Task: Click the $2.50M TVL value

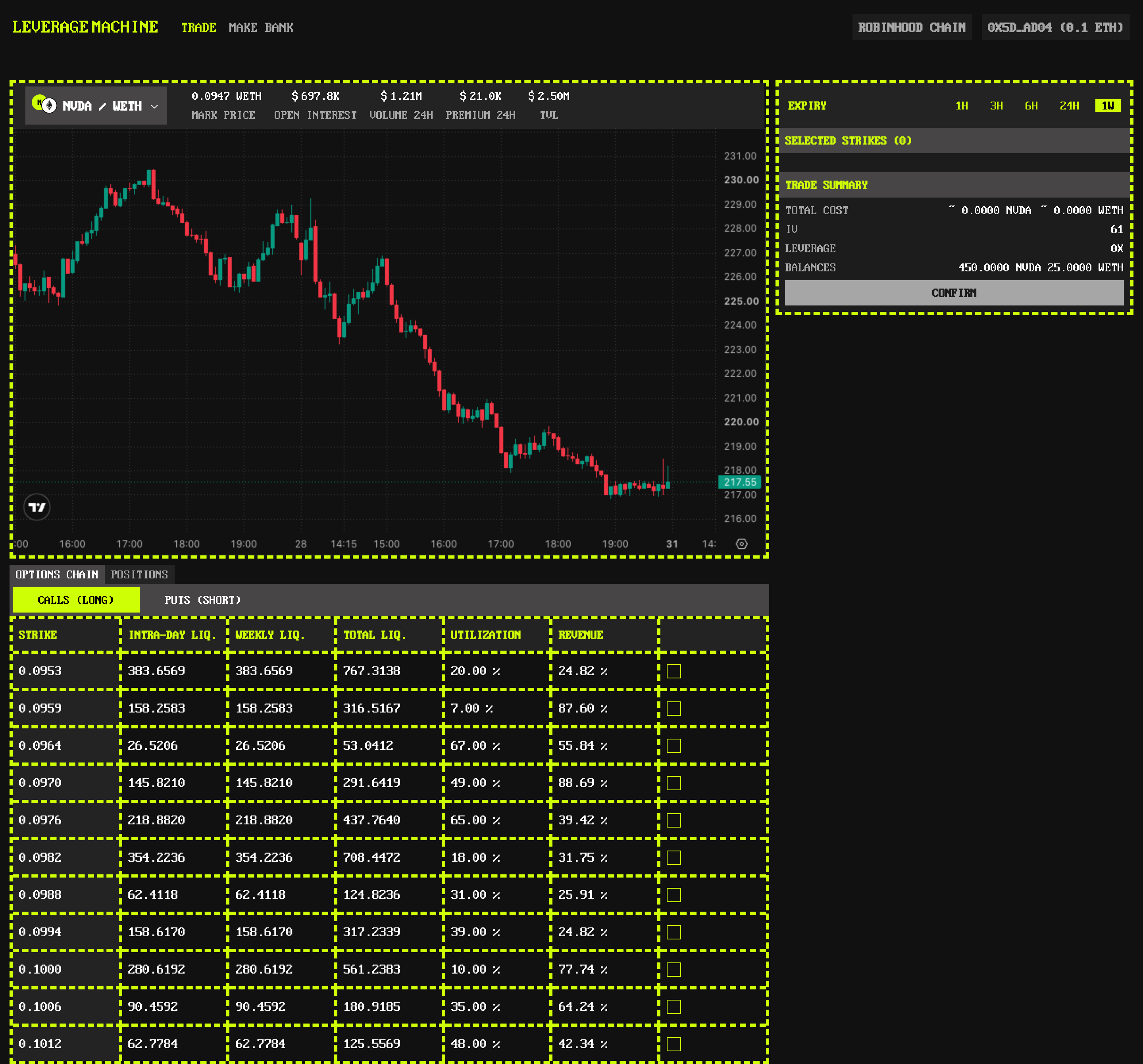Action: [x=548, y=96]
